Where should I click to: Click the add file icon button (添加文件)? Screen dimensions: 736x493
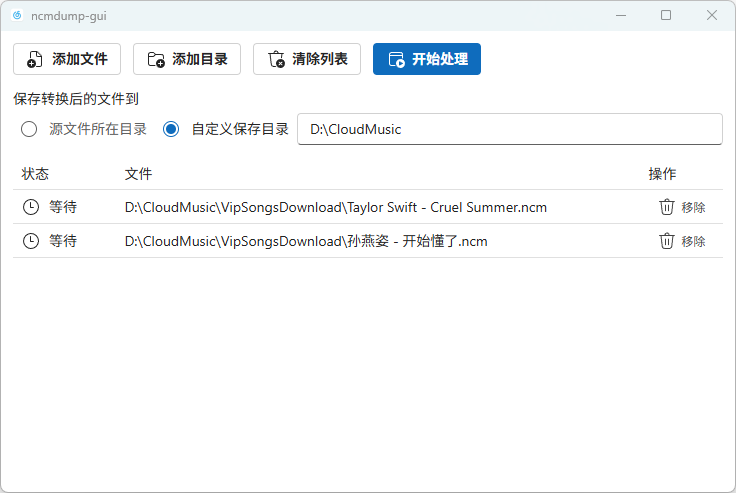67,59
